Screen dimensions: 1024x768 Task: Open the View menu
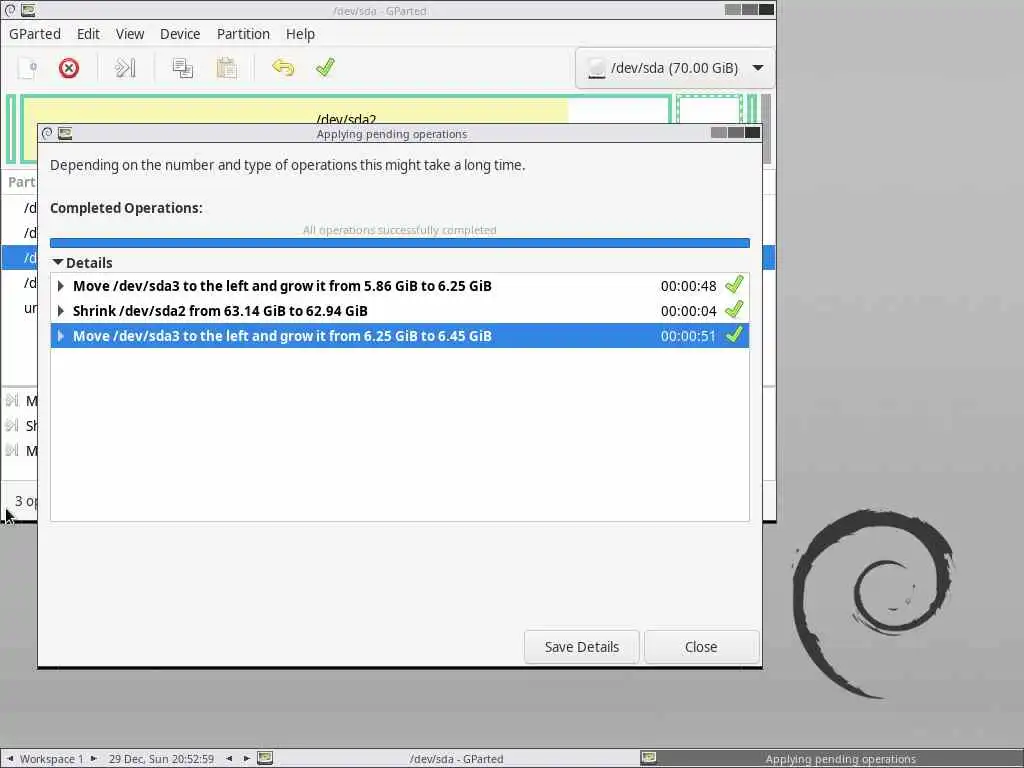(x=130, y=34)
